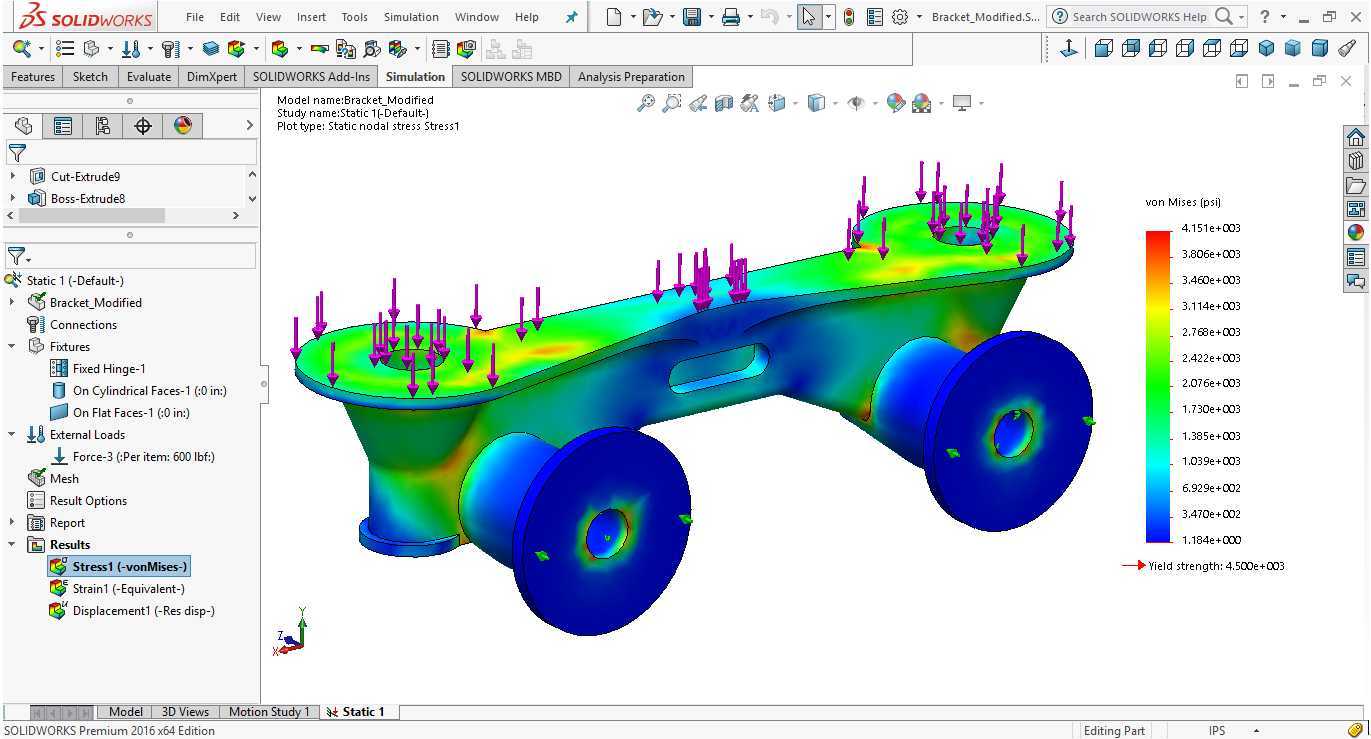Viewport: 1371px width, 739px height.
Task: Click the Edit Appearance color ball icon
Action: [896, 102]
